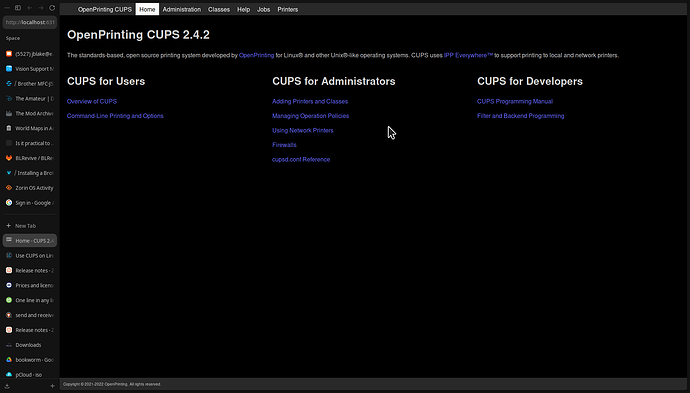The width and height of the screenshot is (690, 393).
Task: Click the browser reload icon
Action: (x=52, y=8)
